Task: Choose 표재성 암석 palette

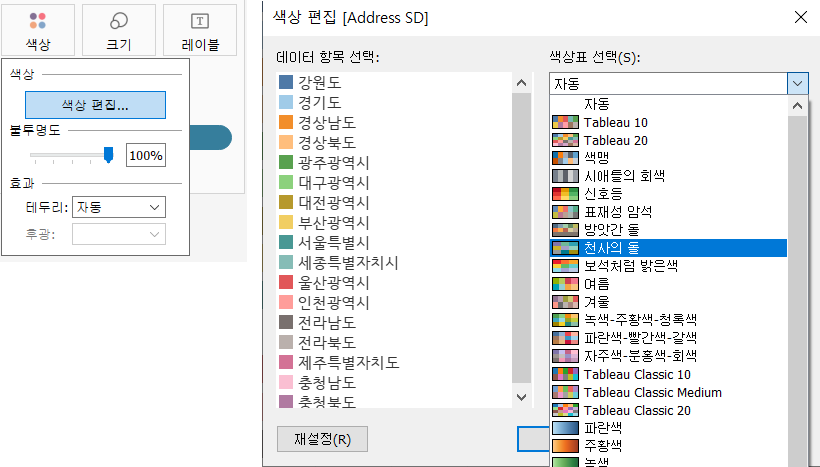Action: (x=669, y=212)
